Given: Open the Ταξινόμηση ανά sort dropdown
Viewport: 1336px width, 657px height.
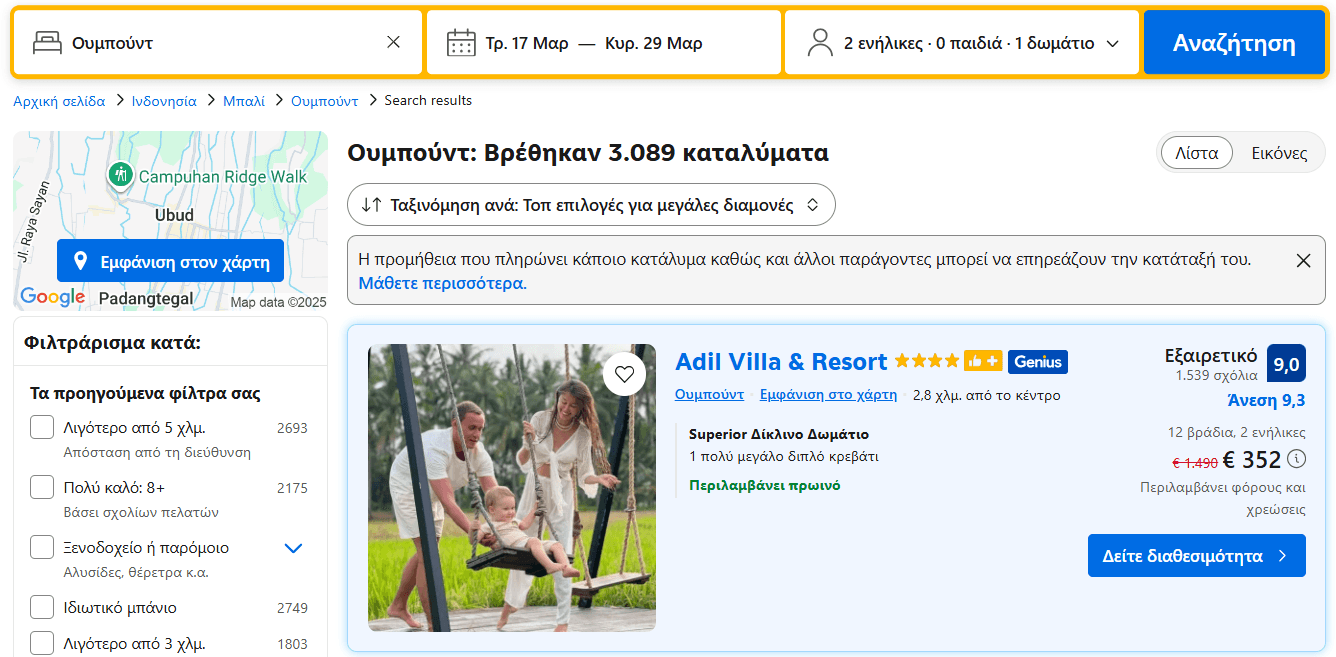Looking at the screenshot, I should click(x=591, y=205).
